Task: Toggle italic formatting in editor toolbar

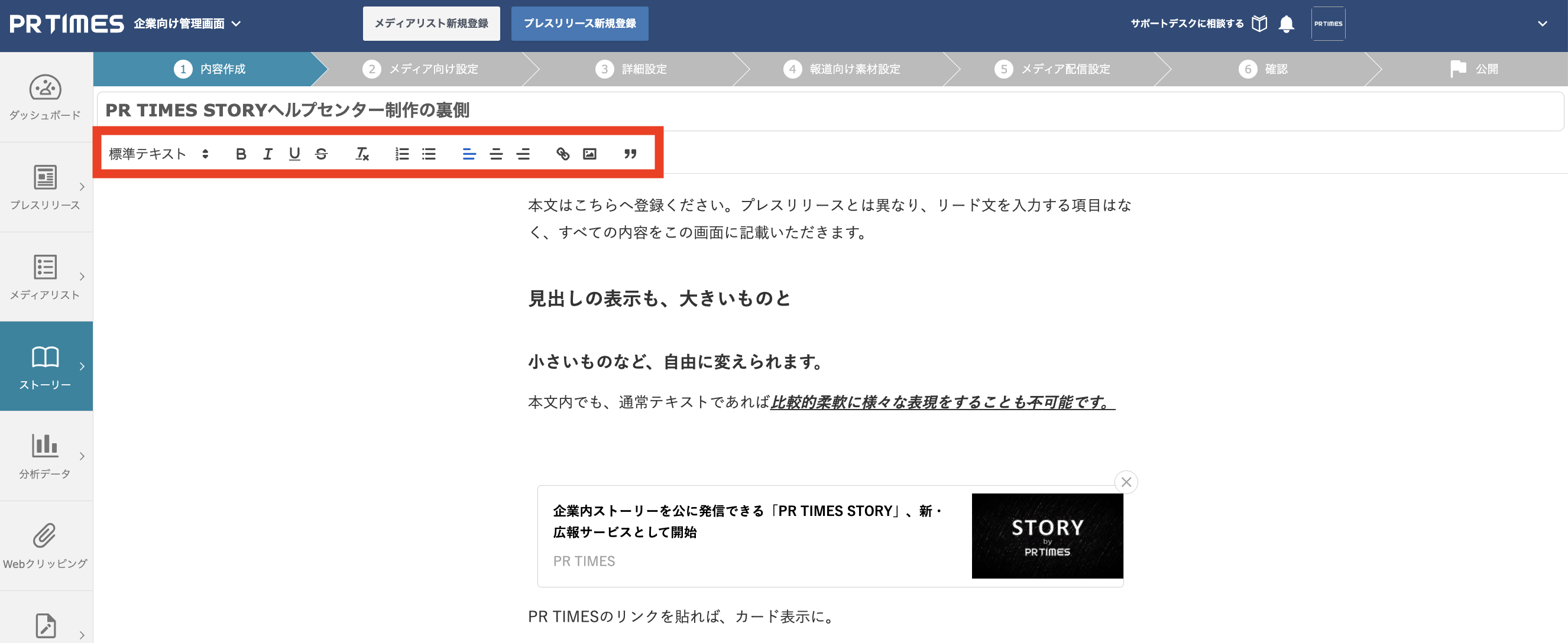Action: coord(268,154)
